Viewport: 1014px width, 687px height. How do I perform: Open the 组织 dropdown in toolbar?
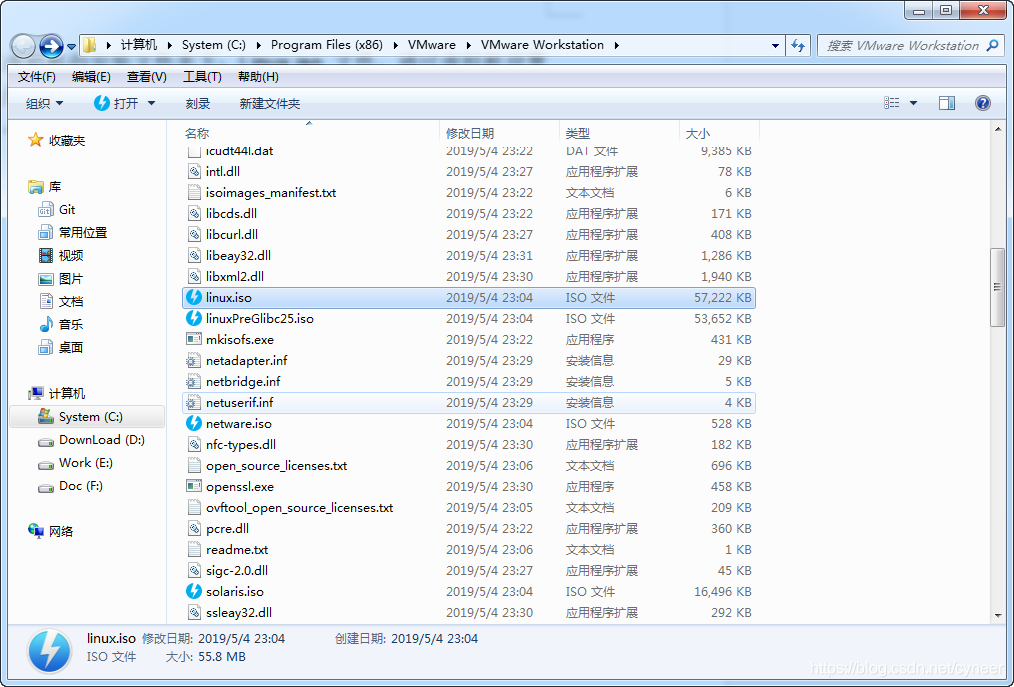[44, 104]
